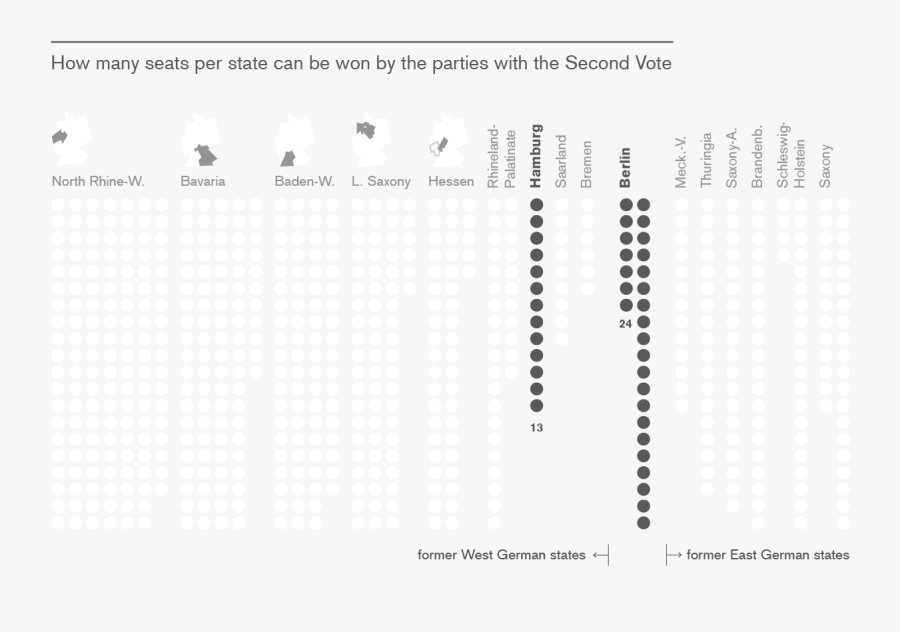Click the number 13 under Hamburg
Viewport: 900px width, 632px height.
pos(537,428)
